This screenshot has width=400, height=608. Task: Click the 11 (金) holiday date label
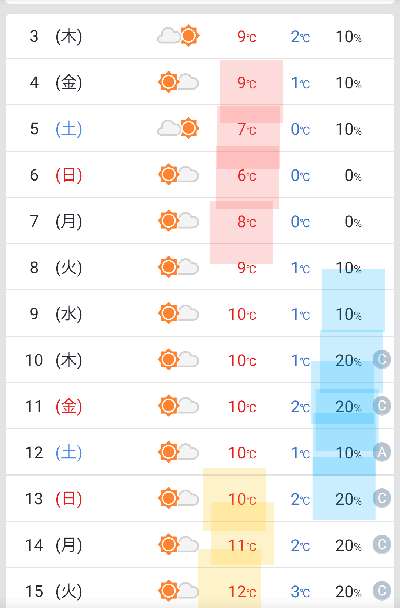tap(53, 406)
